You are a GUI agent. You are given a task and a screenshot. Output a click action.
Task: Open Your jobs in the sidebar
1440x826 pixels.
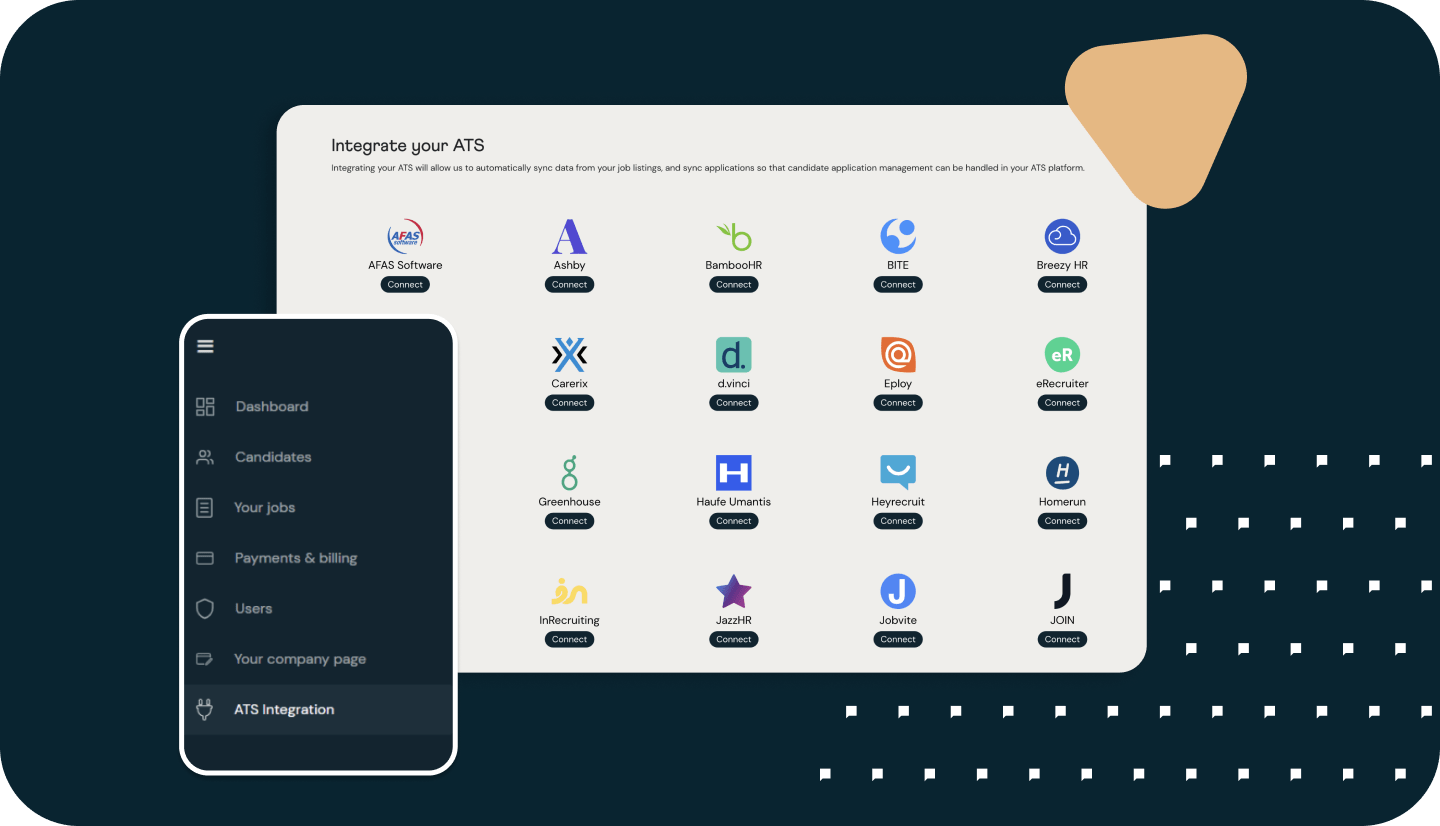click(320, 507)
